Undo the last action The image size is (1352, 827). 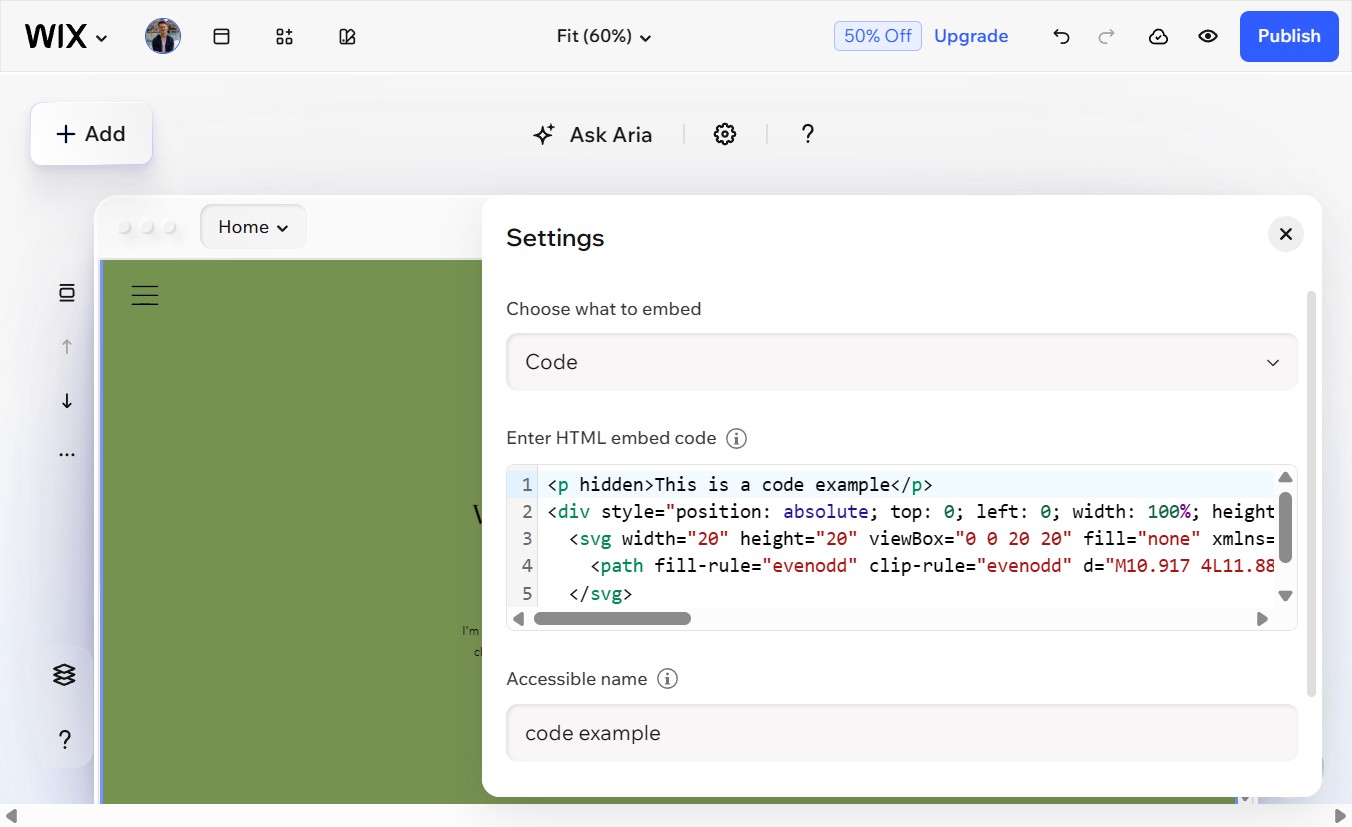pos(1061,37)
